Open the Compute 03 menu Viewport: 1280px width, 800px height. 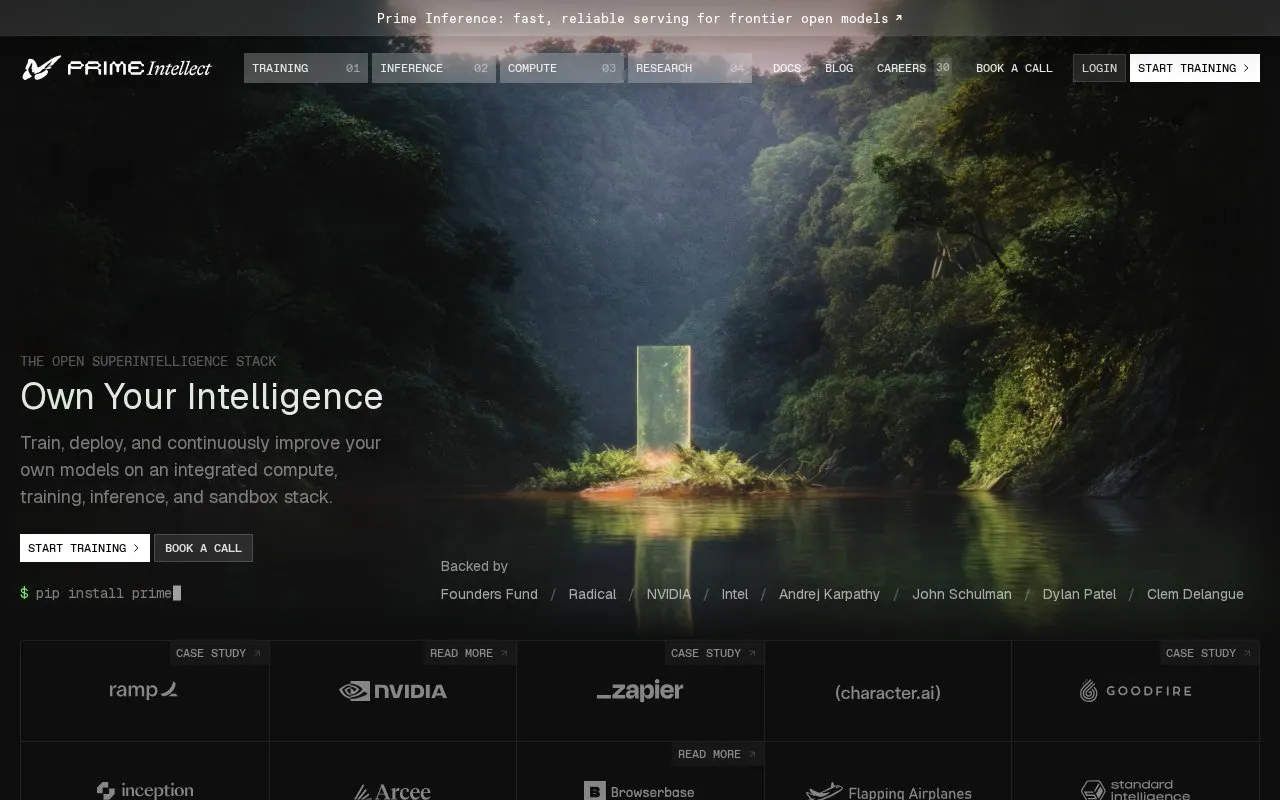coord(562,68)
